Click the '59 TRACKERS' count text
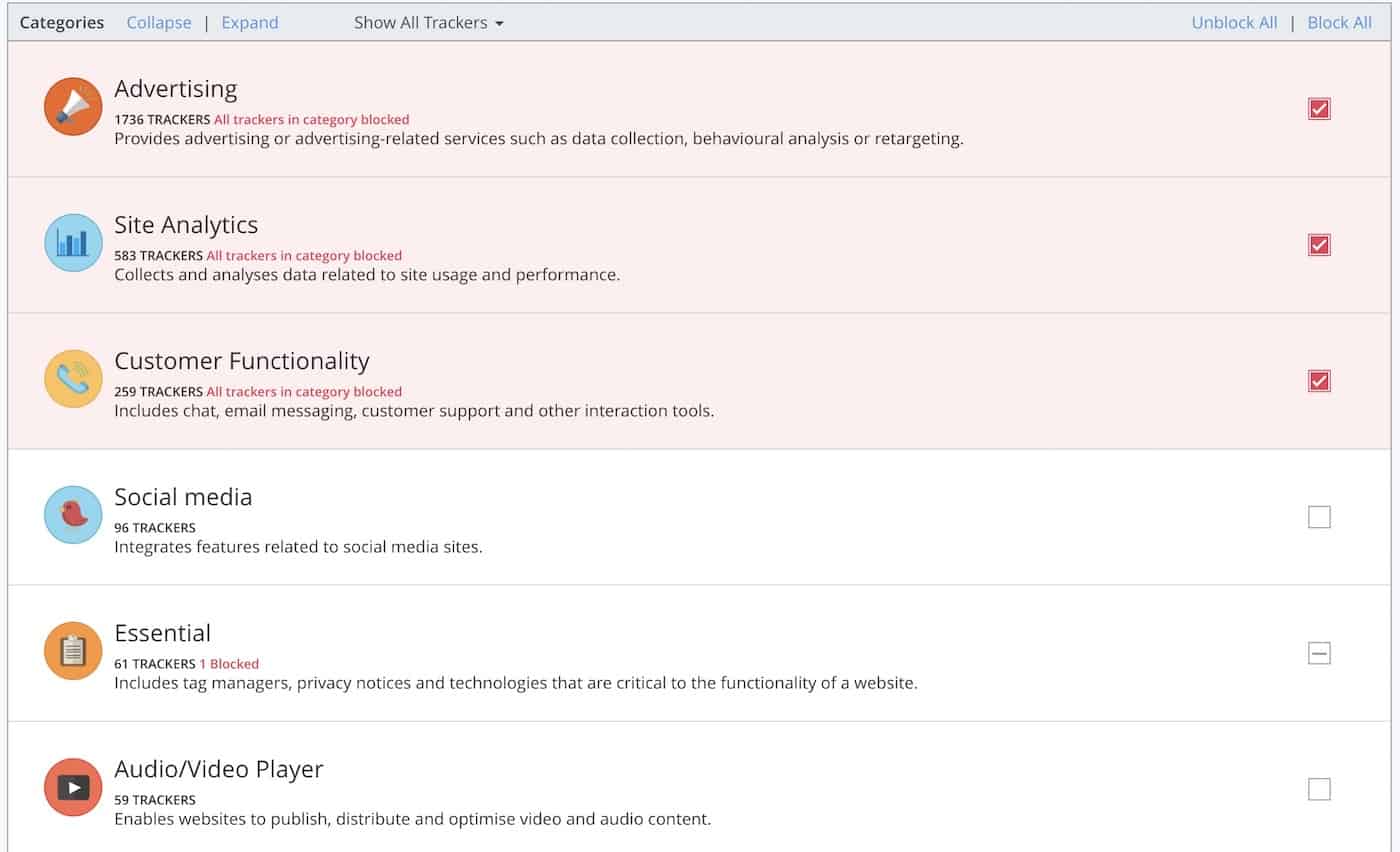 (x=155, y=799)
